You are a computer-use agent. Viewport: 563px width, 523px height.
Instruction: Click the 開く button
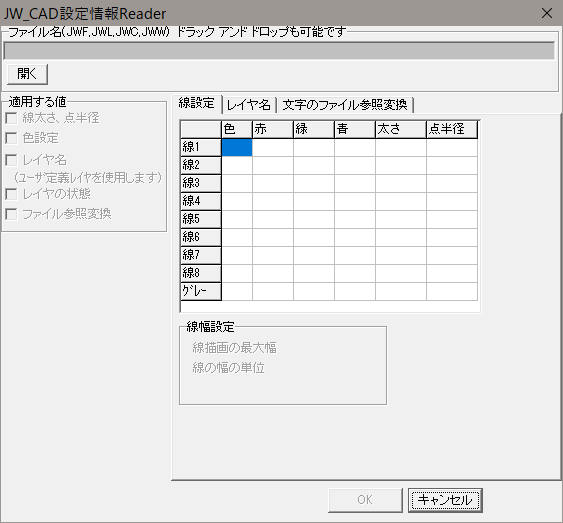(27, 74)
